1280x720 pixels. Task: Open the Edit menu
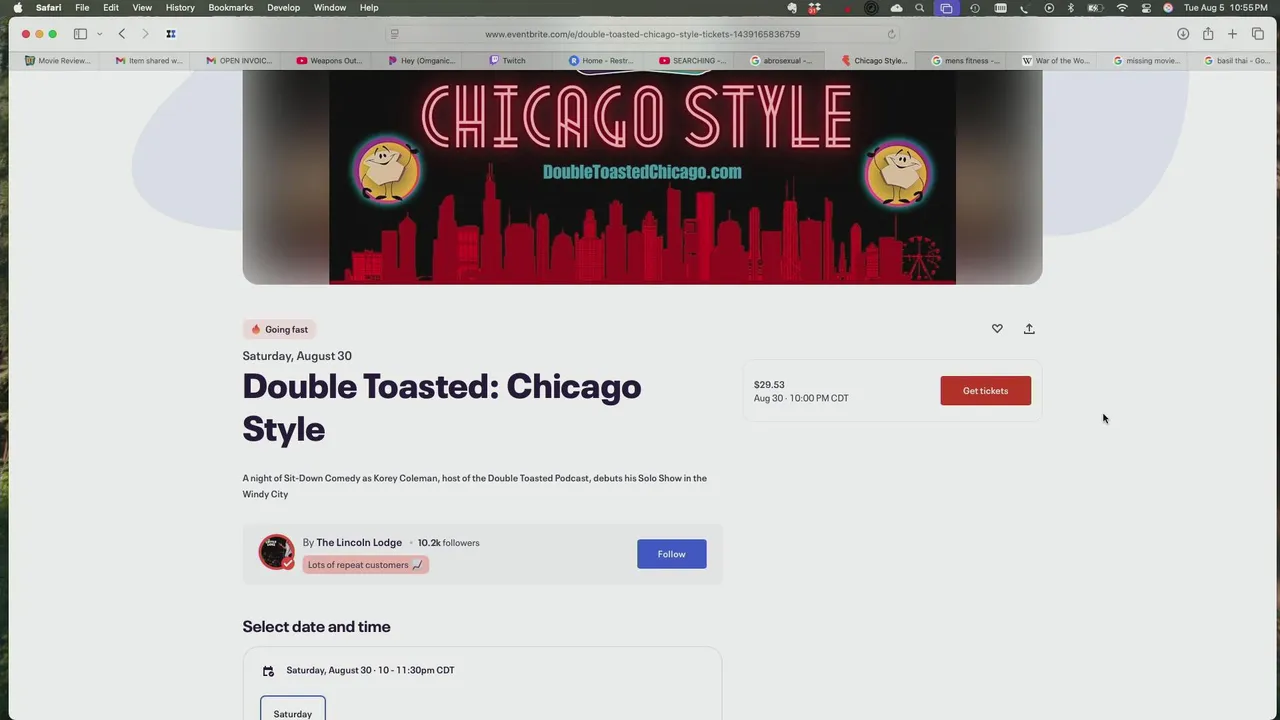pyautogui.click(x=111, y=8)
